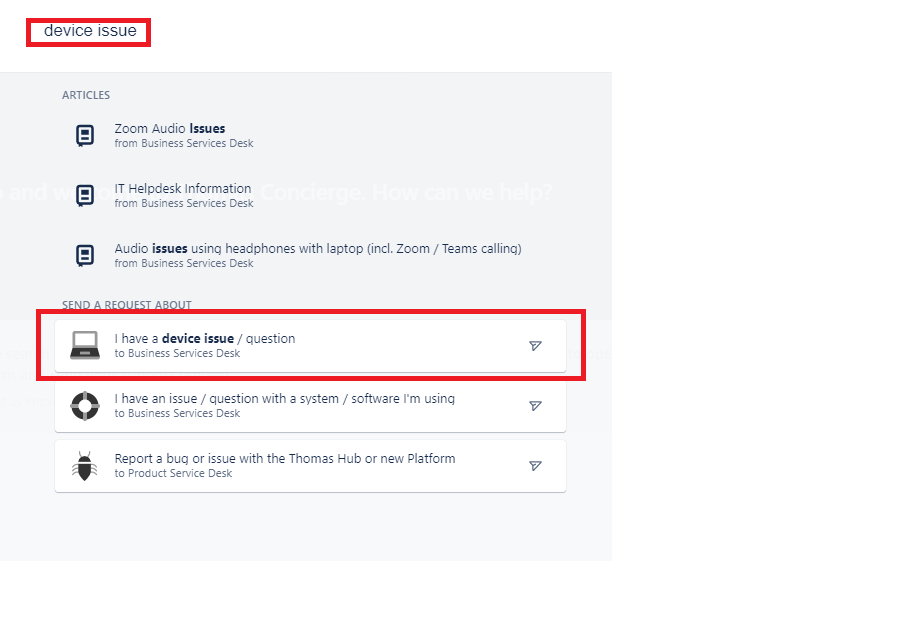Click the laptop icon for device issue request
The image size is (923, 628).
(85, 345)
